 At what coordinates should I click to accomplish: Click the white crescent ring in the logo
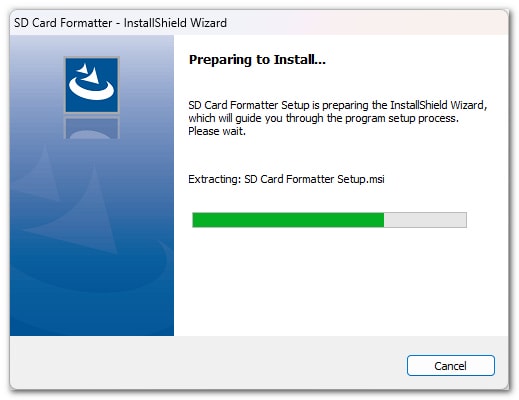pyautogui.click(x=91, y=89)
